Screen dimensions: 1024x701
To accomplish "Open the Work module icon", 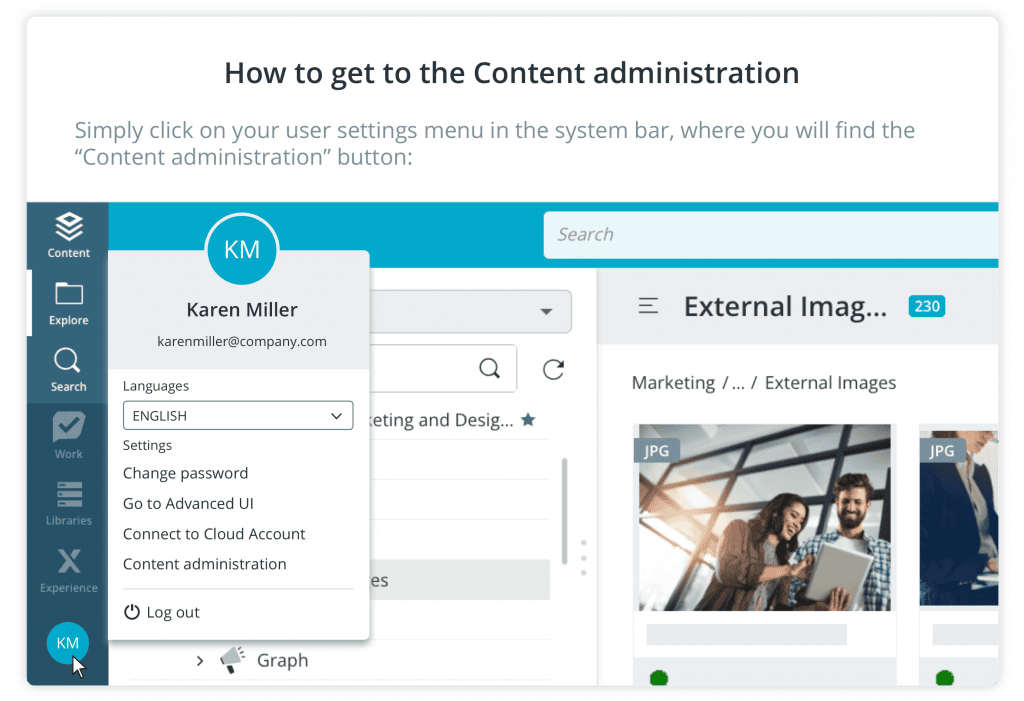I will (x=68, y=436).
